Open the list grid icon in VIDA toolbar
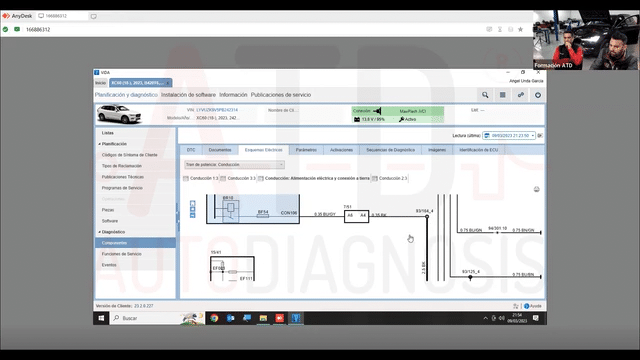 502,95
